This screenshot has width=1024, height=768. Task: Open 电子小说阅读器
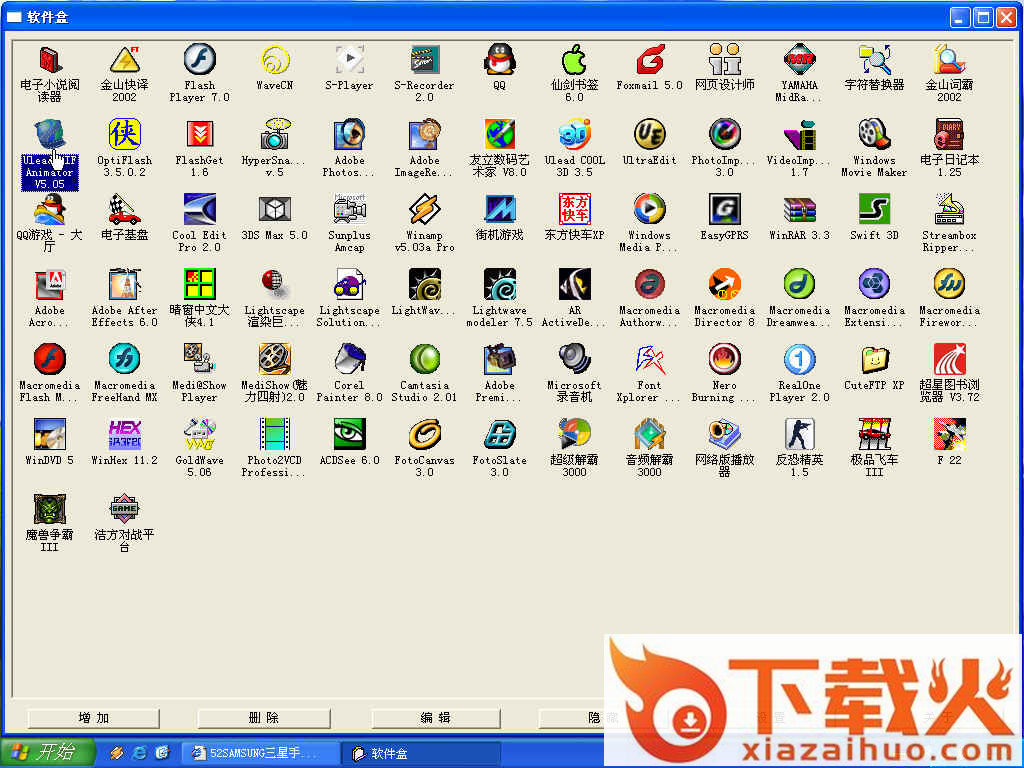click(x=50, y=60)
